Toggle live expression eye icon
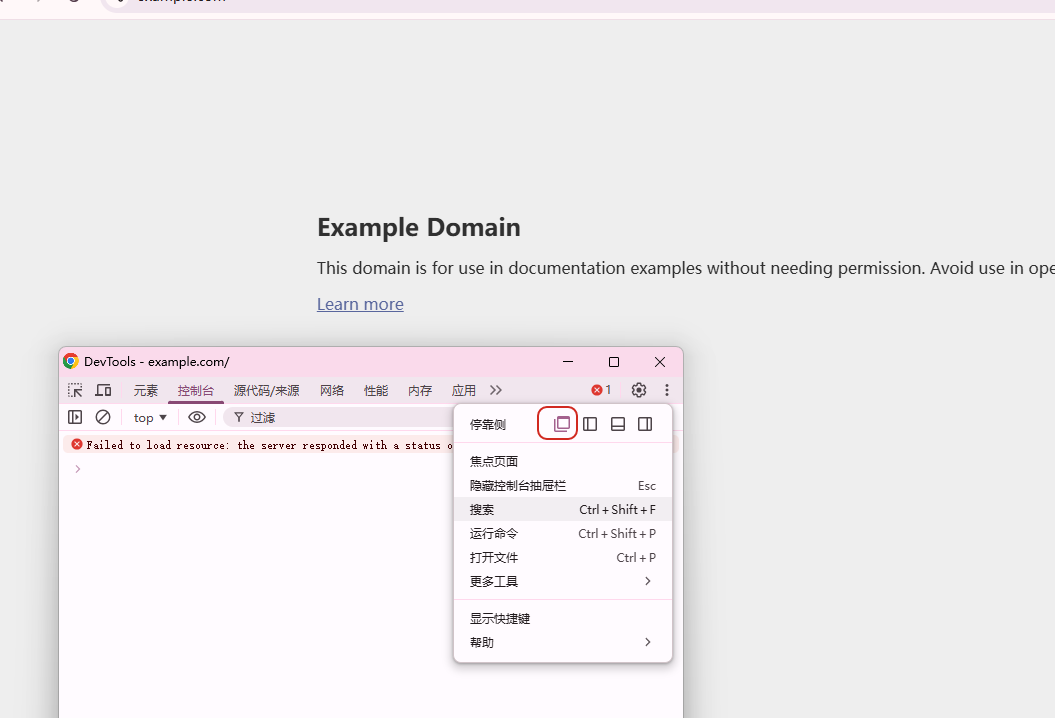This screenshot has width=1055, height=718. click(x=196, y=417)
